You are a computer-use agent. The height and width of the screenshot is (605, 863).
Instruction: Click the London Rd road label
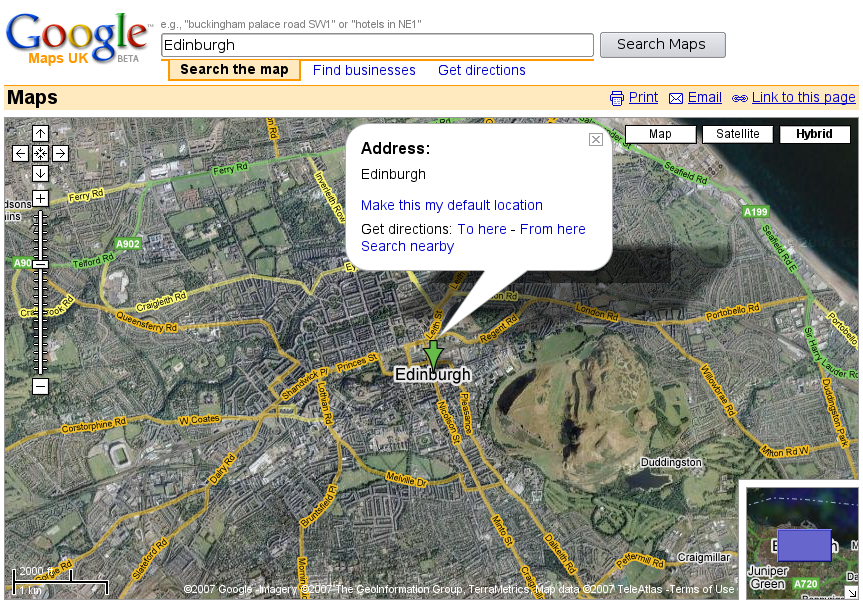tap(597, 312)
